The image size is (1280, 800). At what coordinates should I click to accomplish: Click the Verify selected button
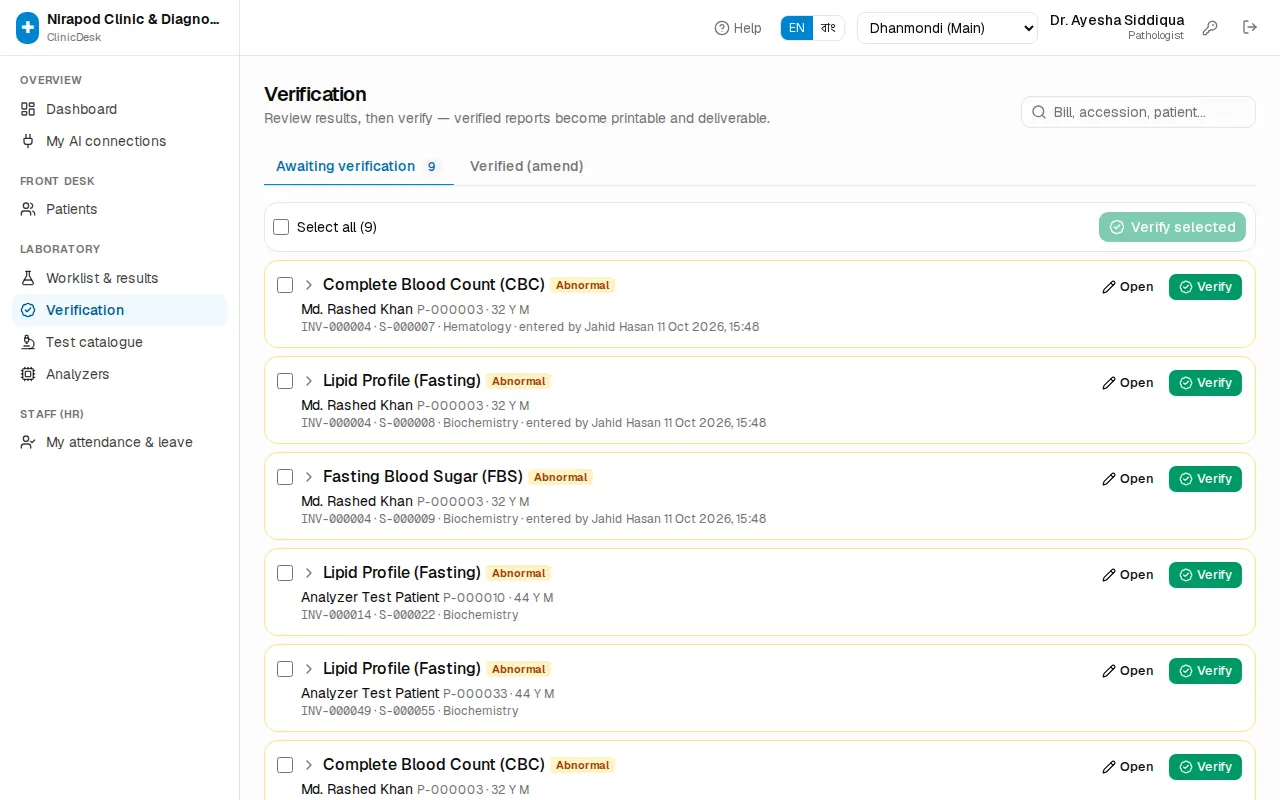(x=1172, y=227)
